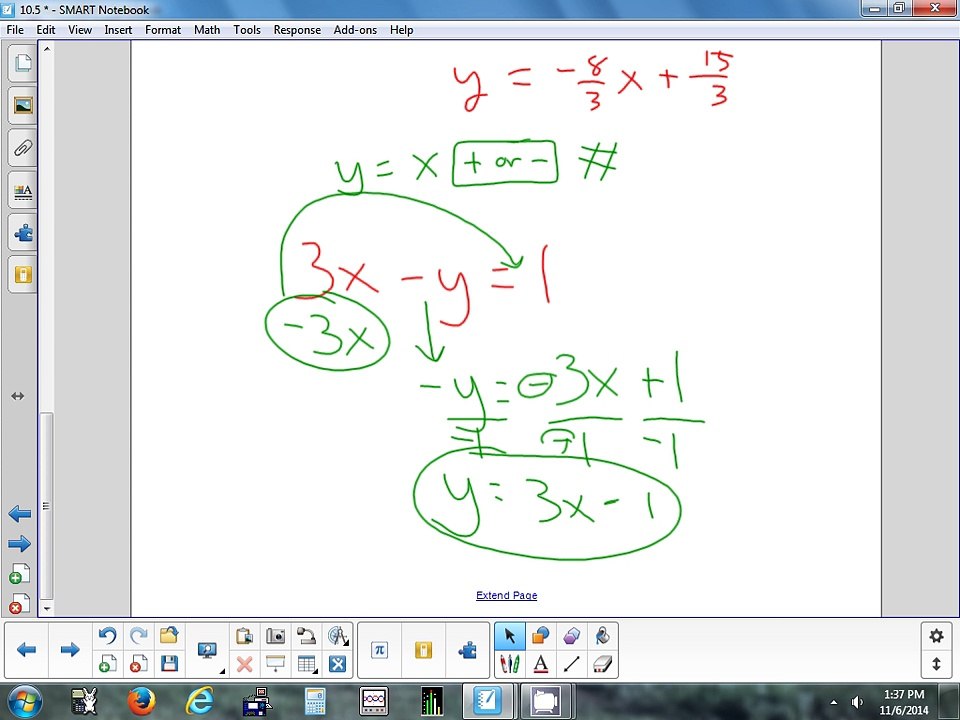Launch the document camera tool
960x720 pixels.
pyautogui.click(x=306, y=636)
